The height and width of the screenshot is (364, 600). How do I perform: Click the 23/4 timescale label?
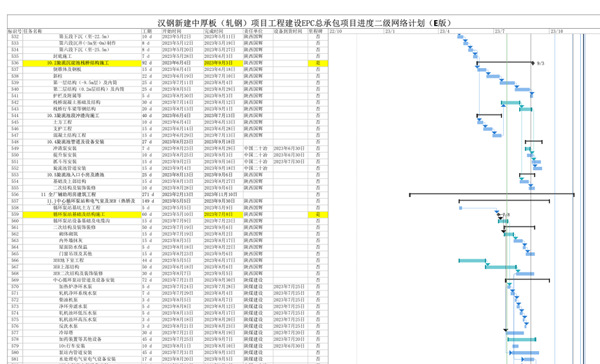445,31
